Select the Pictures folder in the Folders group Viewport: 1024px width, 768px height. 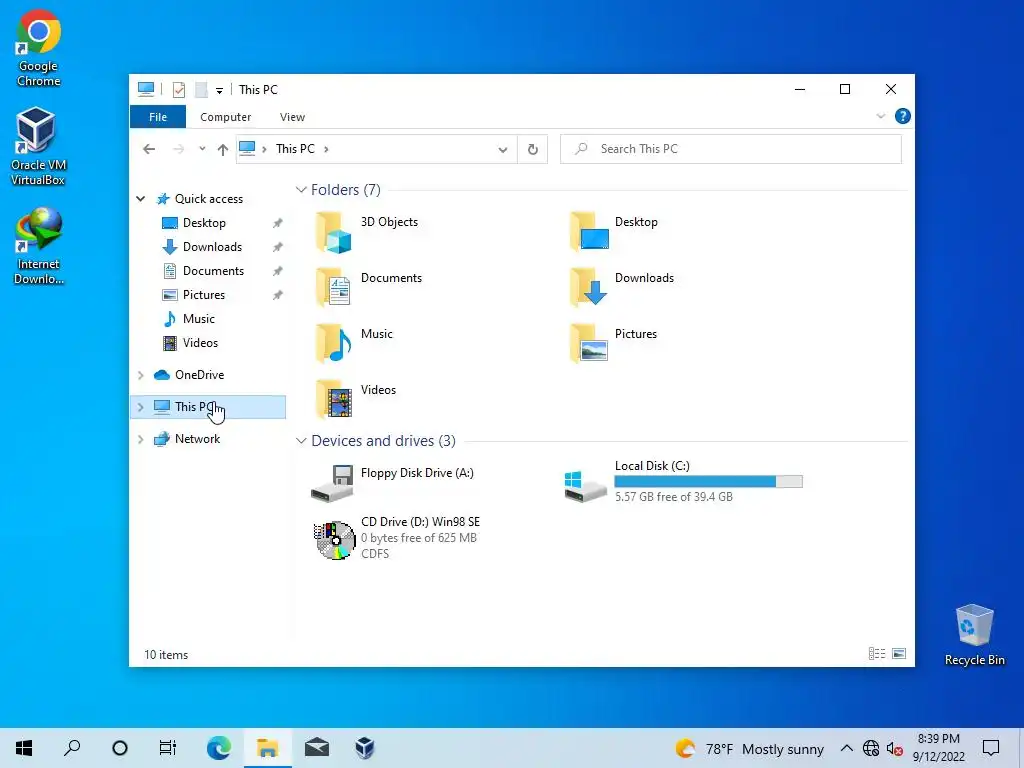click(613, 344)
